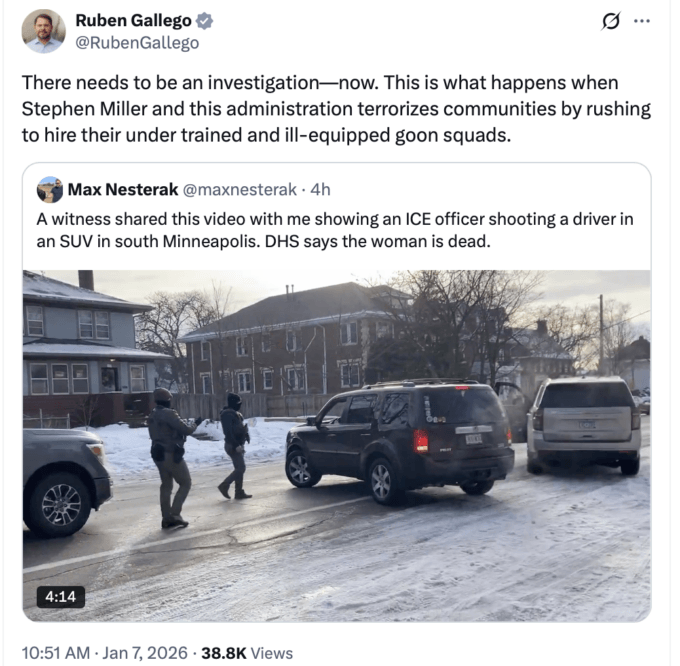Visit the @RubenGallego handle link
Image resolution: width=680 pixels, height=666 pixels.
137,42
